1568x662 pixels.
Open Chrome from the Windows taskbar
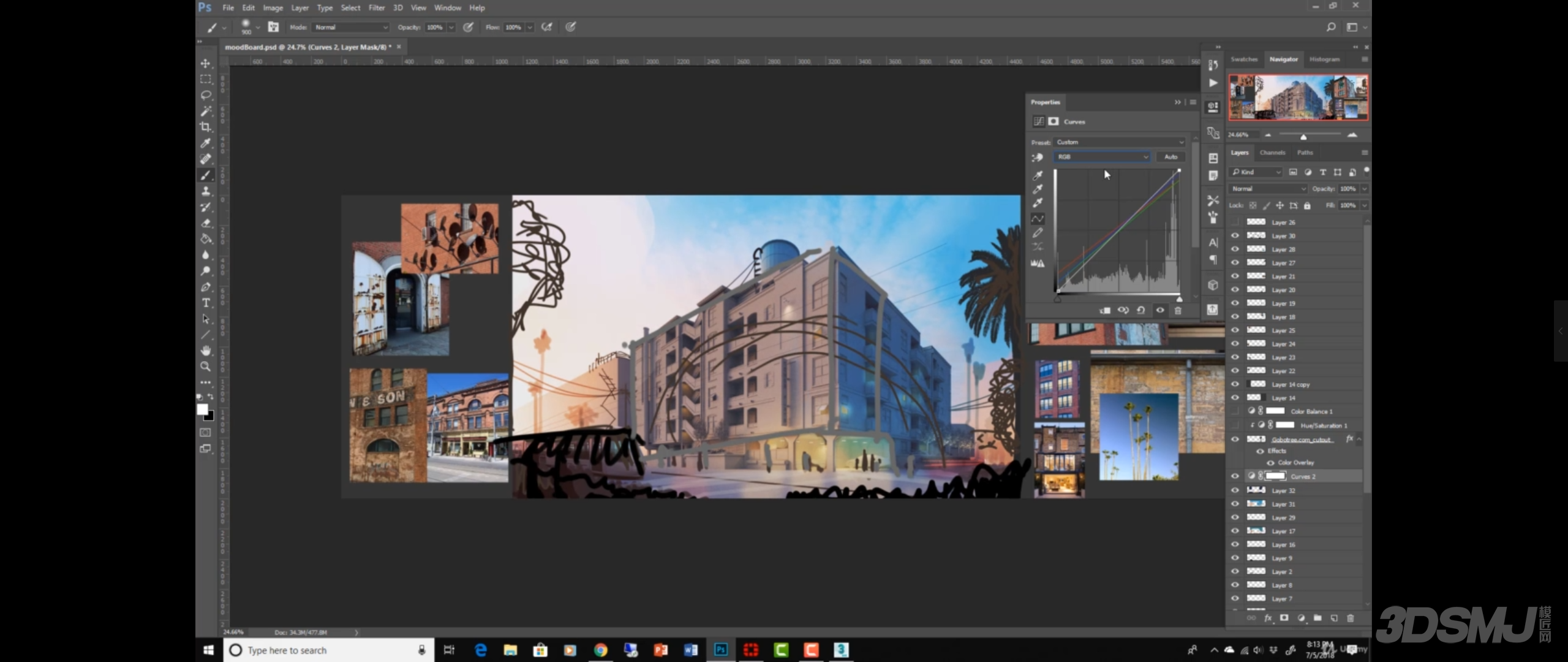pyautogui.click(x=600, y=650)
